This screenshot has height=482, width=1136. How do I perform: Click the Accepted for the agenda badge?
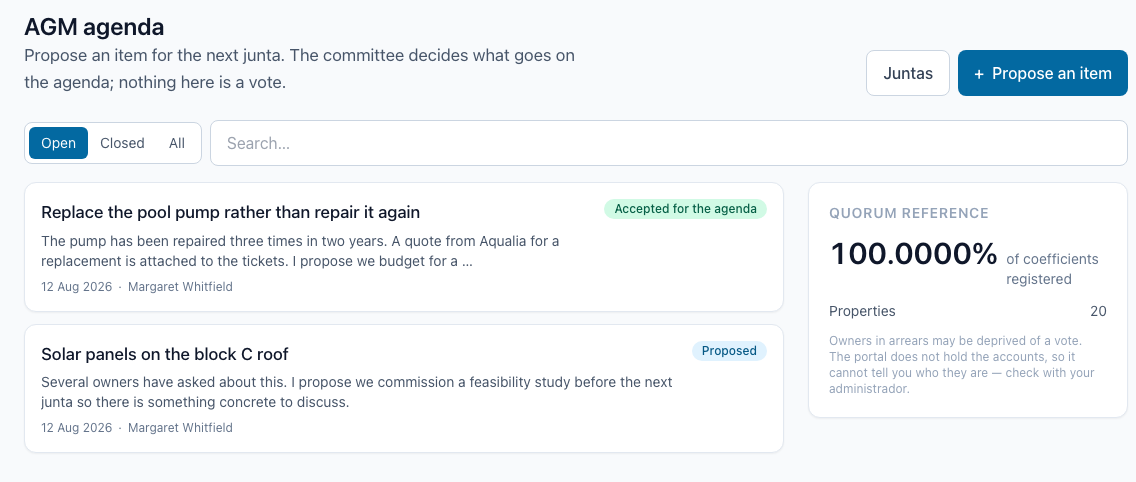(x=685, y=209)
